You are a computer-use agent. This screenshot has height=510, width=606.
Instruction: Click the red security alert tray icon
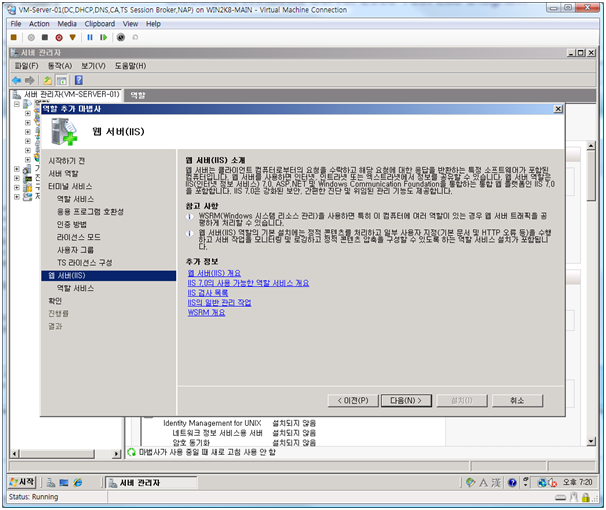click(x=552, y=483)
